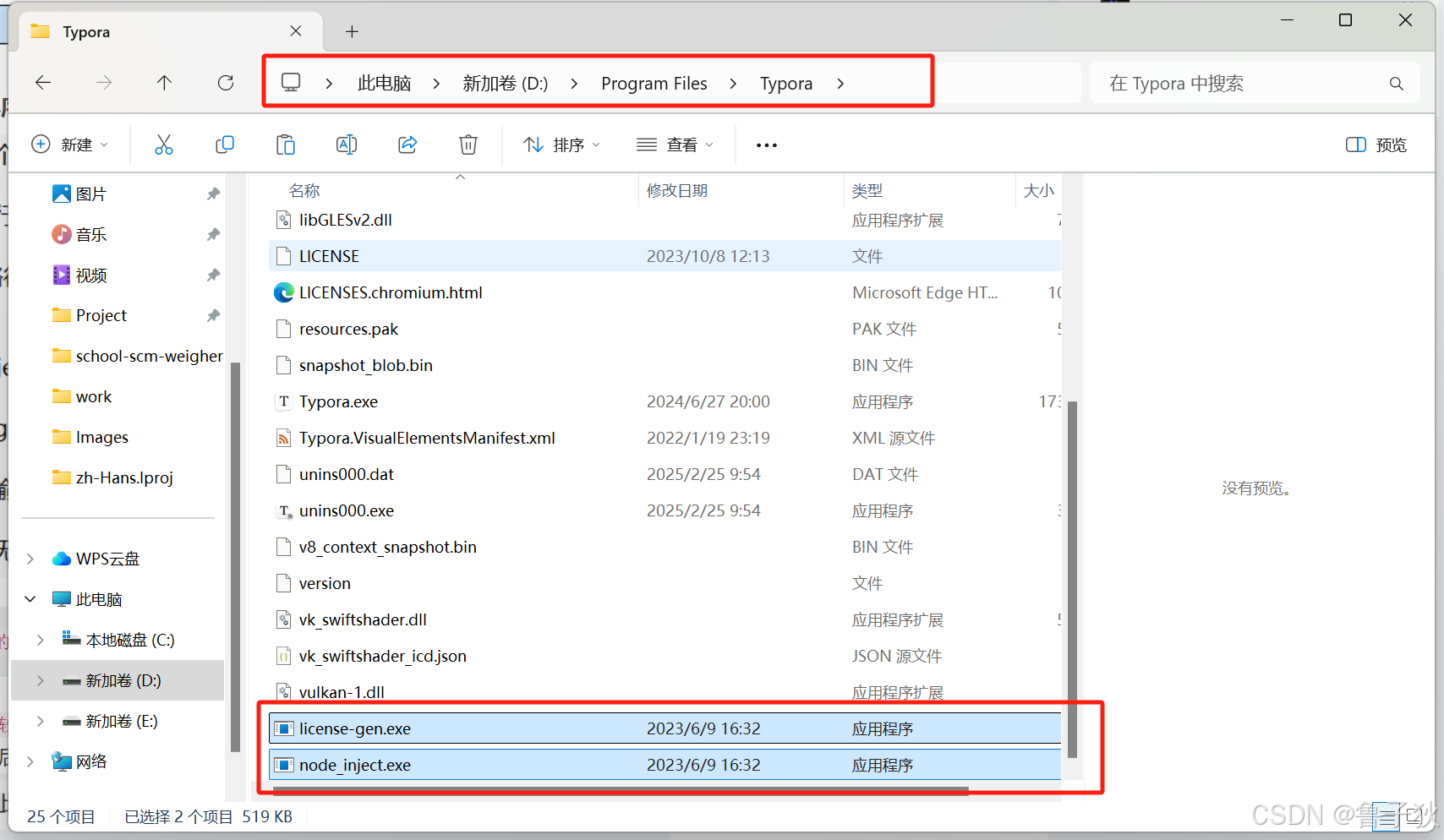Select the unins000.exe file icon

284,510
